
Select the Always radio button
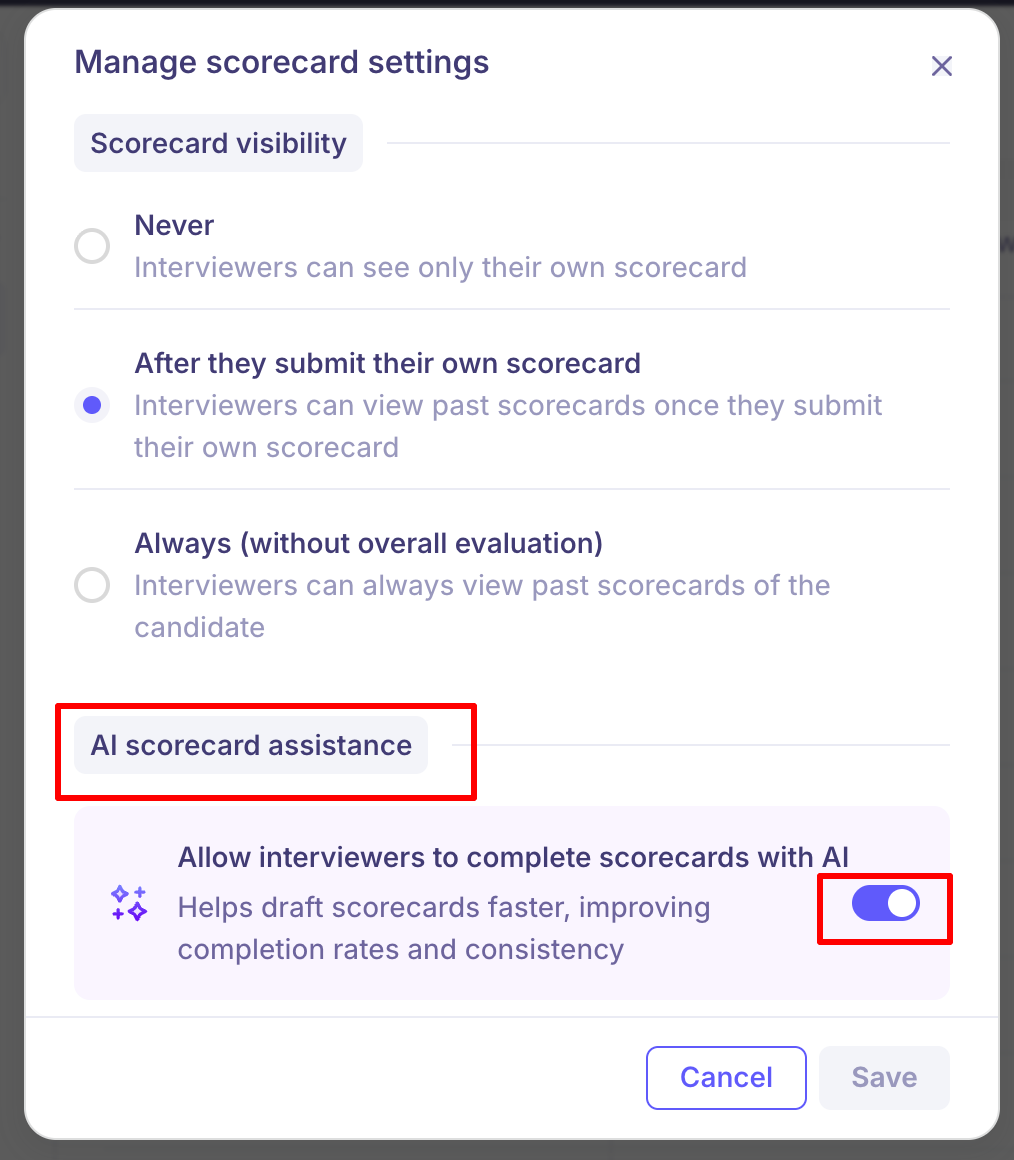click(x=93, y=585)
